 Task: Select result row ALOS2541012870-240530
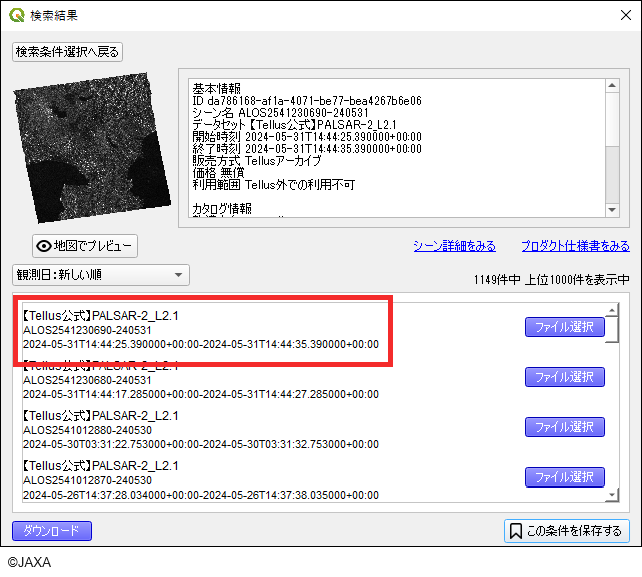click(x=272, y=480)
